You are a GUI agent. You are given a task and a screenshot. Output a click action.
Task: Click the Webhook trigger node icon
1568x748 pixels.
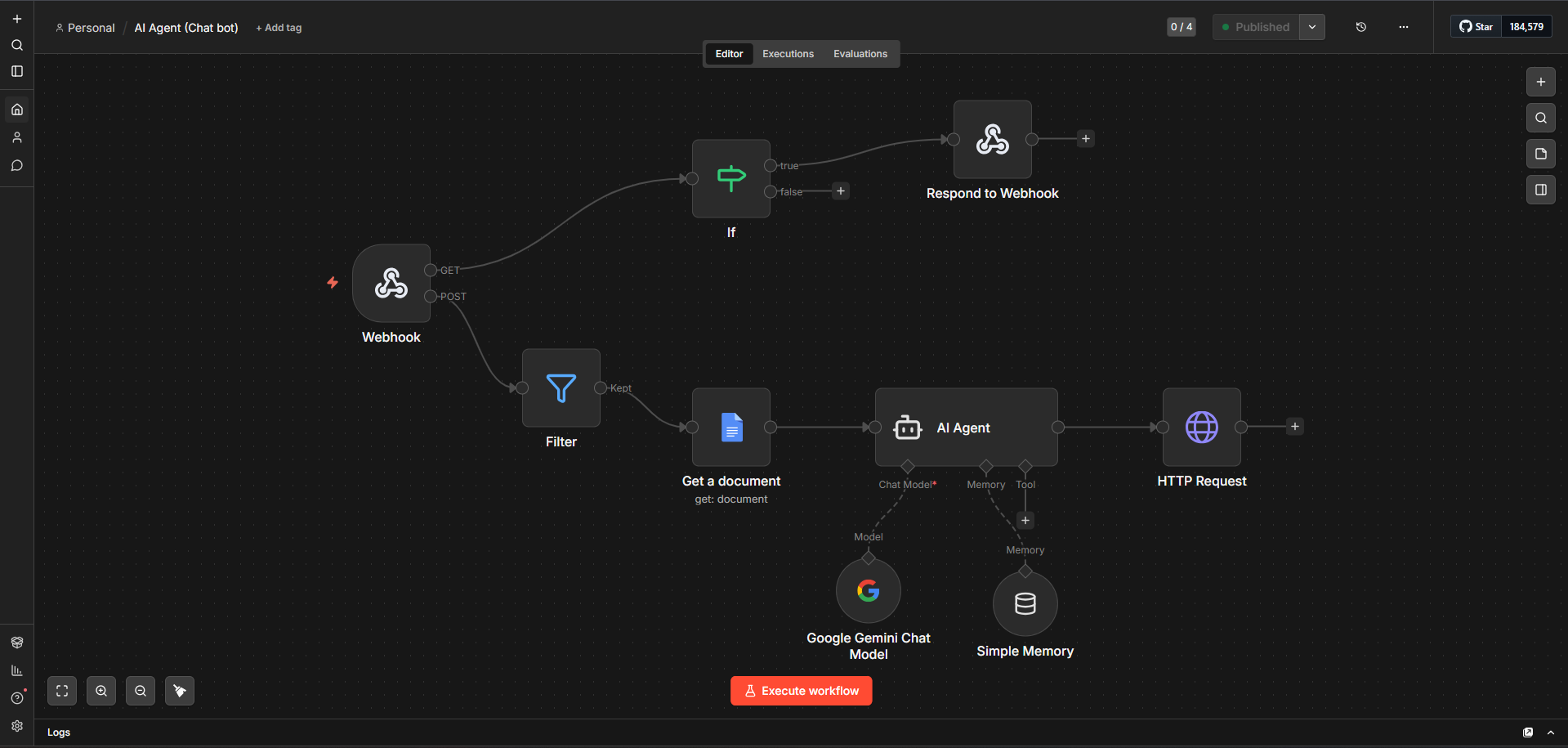coord(391,283)
